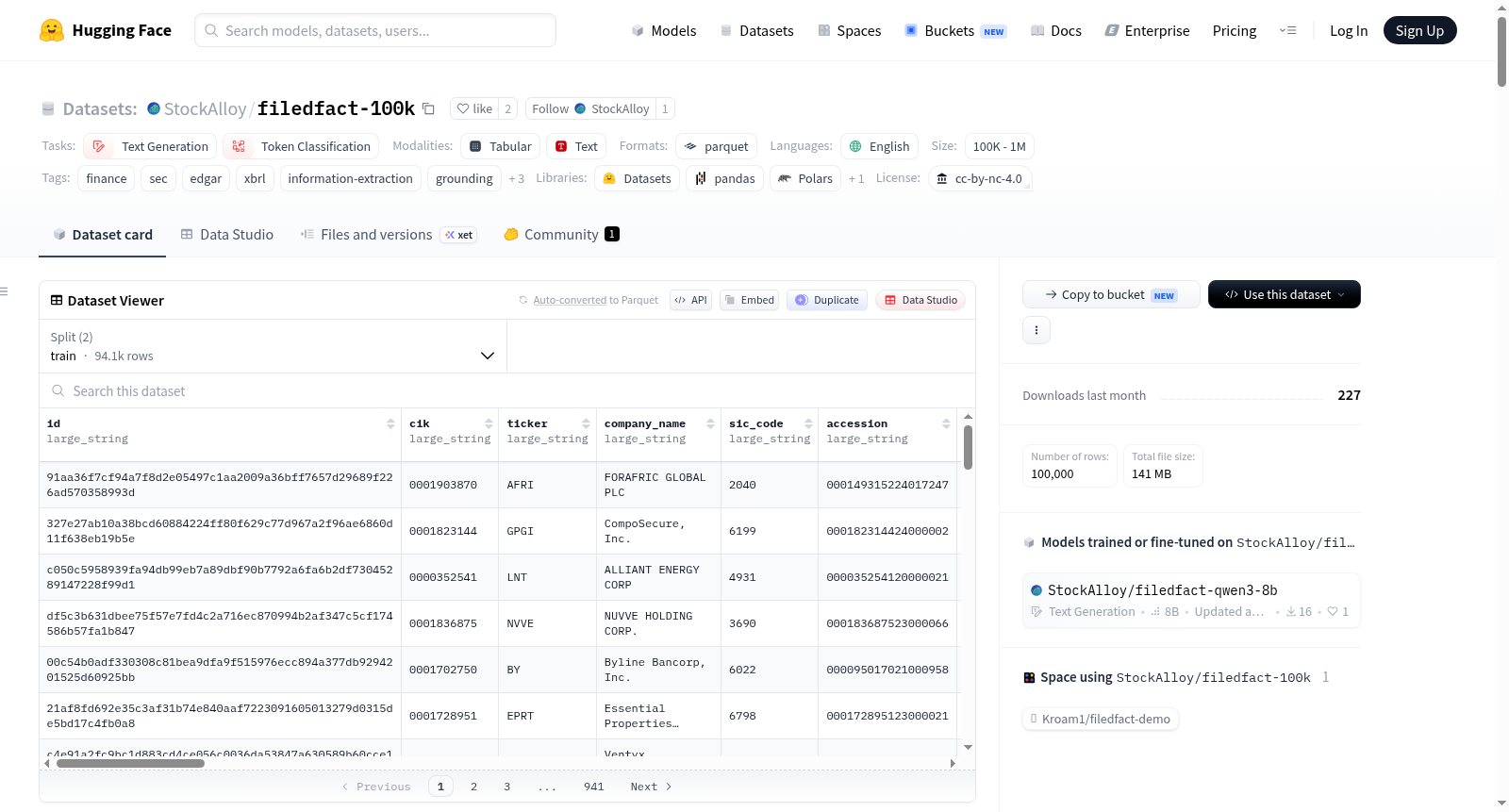Open the StockAlloy owner link
The height and width of the screenshot is (812, 1509).
coord(205,108)
